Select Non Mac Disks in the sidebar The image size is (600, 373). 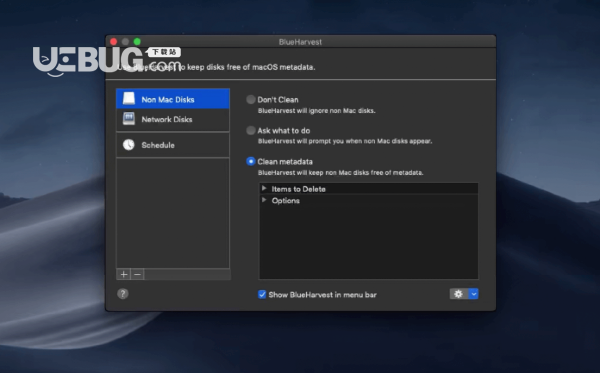[x=173, y=99]
